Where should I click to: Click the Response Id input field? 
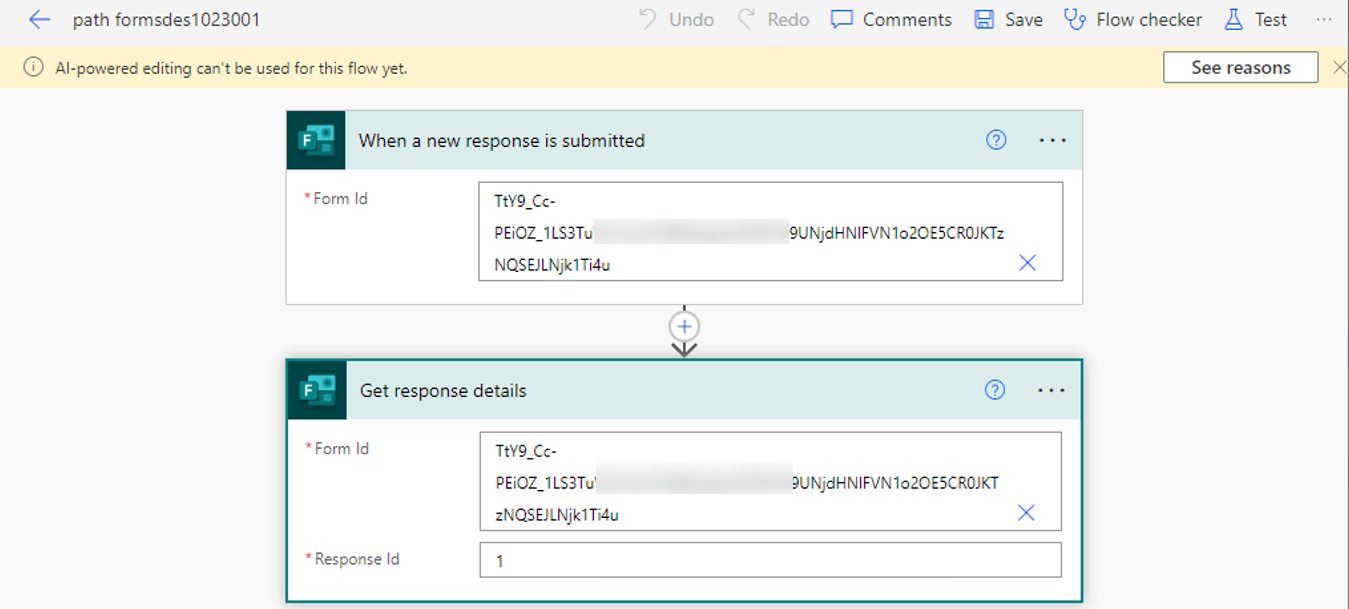(770, 561)
